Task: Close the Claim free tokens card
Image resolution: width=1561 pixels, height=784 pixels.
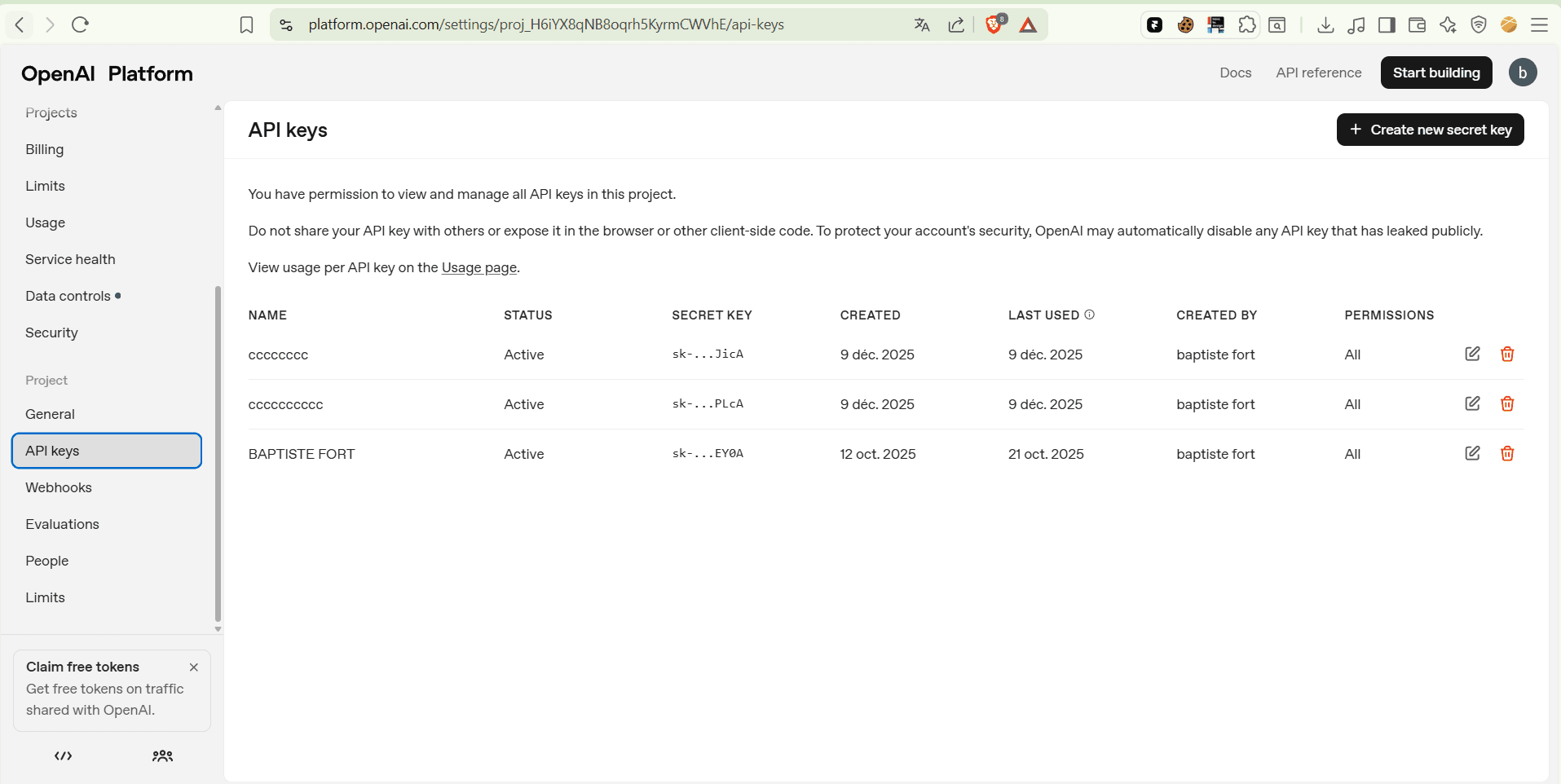Action: coord(194,667)
